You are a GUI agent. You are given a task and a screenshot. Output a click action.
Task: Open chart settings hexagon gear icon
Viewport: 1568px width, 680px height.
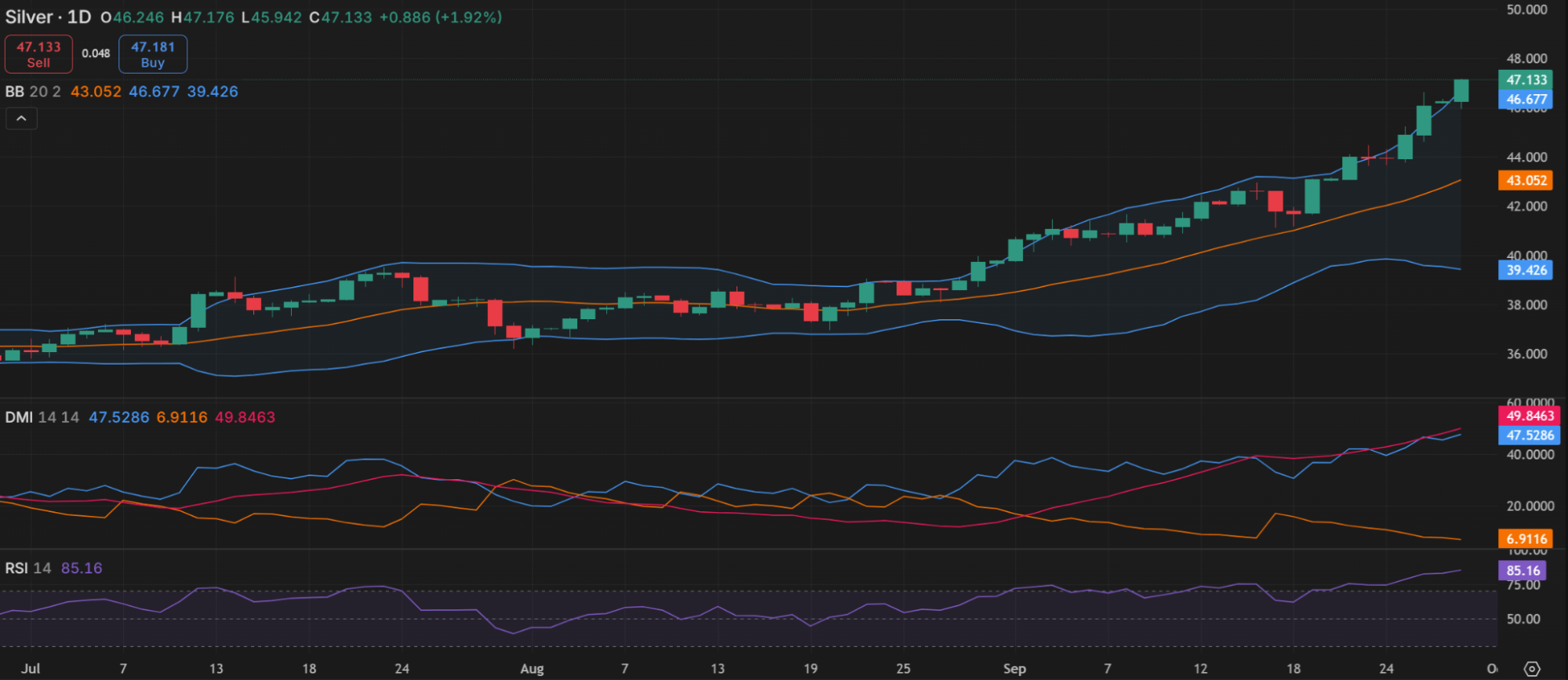(1531, 669)
